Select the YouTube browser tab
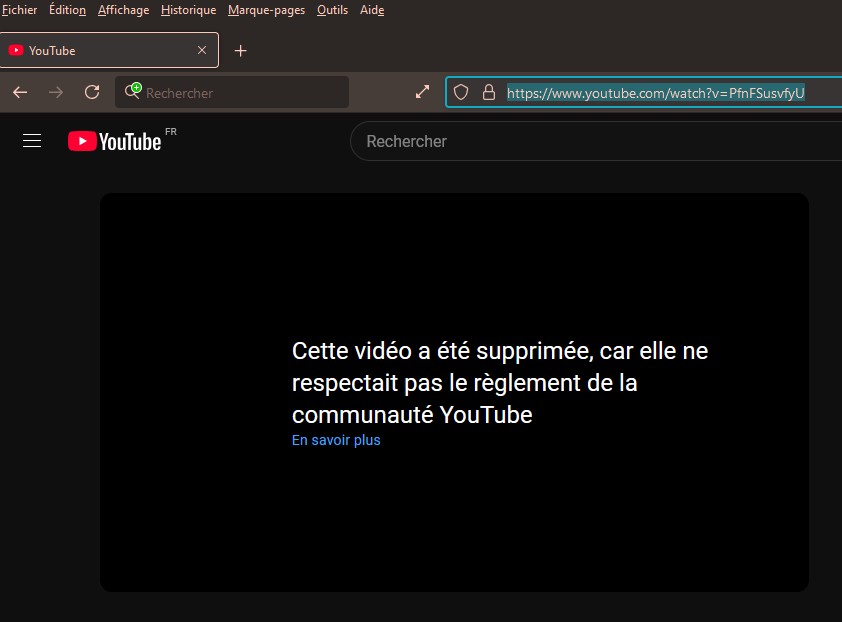Viewport: 842px width, 622px height. coord(109,50)
